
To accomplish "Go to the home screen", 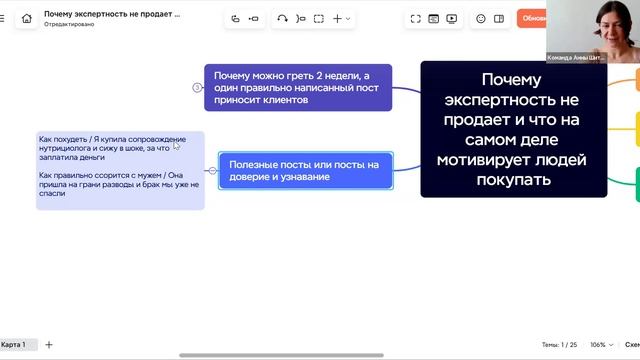I will [27, 18].
